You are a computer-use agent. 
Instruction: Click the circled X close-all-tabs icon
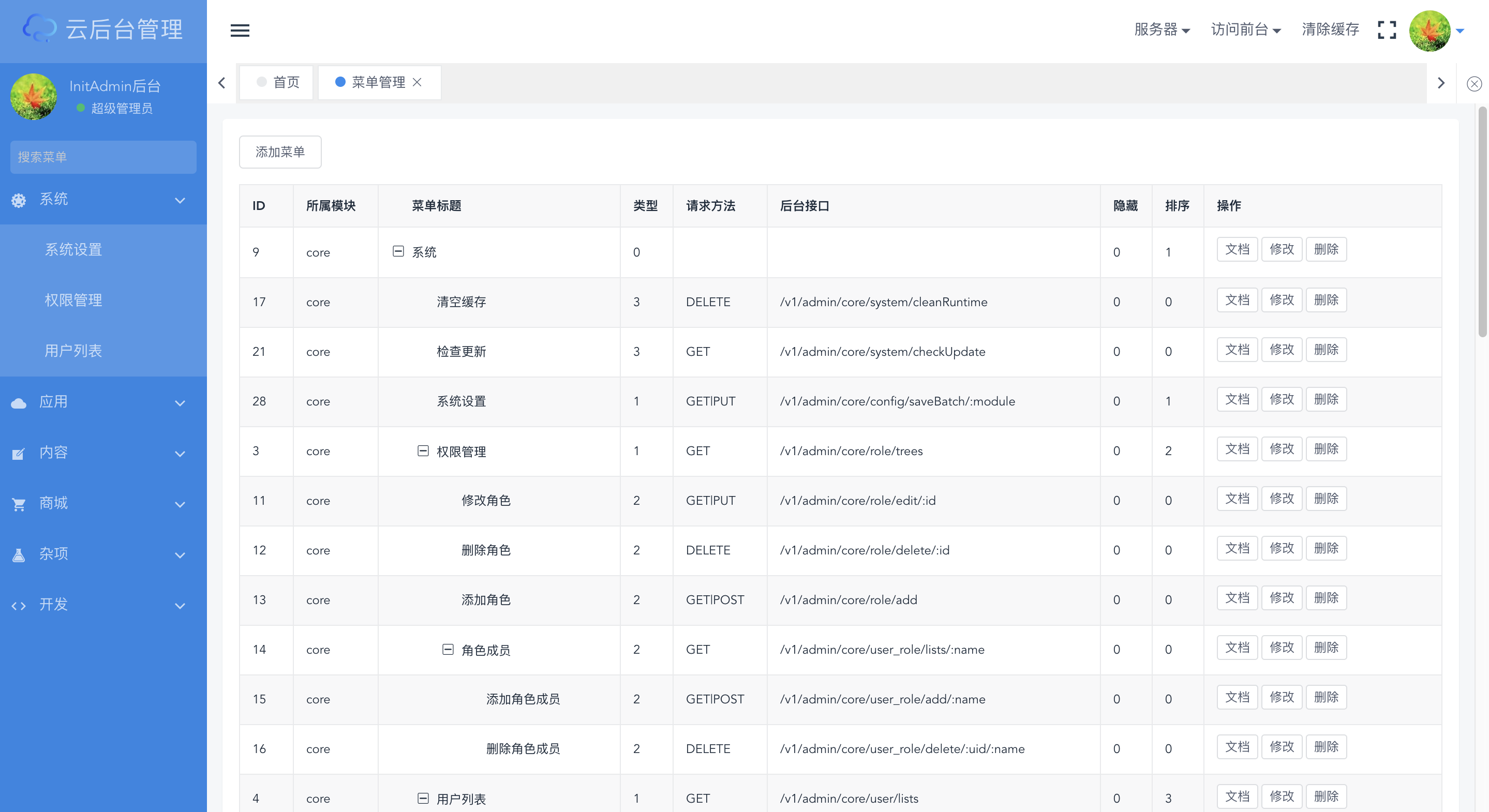click(1474, 84)
